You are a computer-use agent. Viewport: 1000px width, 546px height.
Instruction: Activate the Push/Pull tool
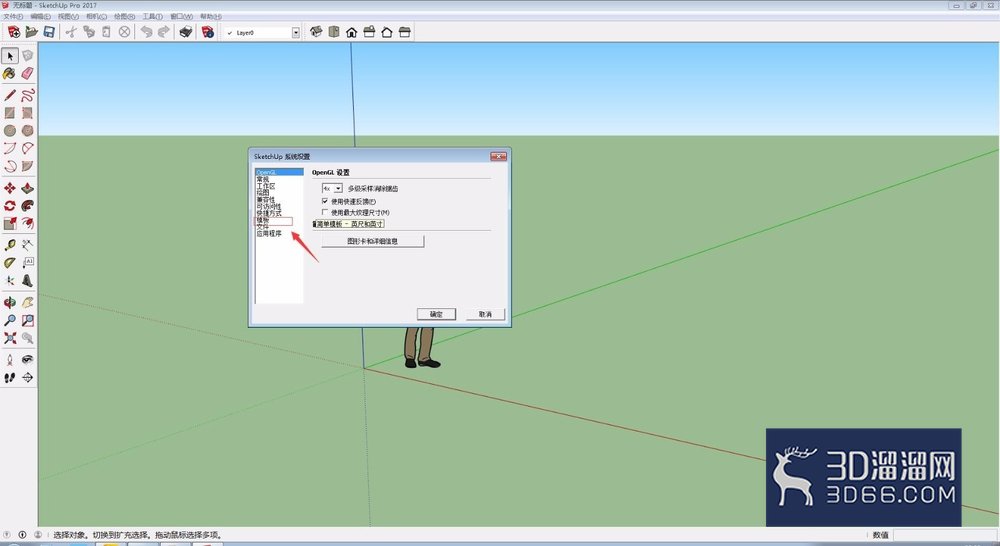[27, 188]
